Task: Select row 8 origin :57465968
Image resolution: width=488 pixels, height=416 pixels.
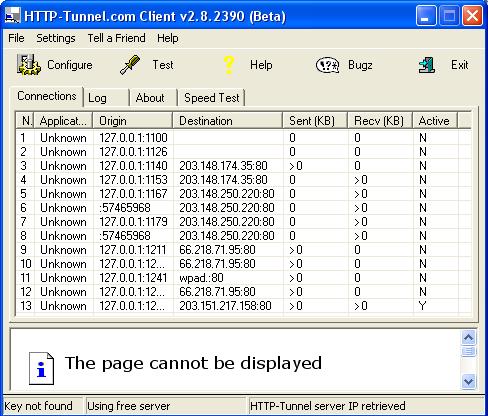Action: (x=125, y=236)
